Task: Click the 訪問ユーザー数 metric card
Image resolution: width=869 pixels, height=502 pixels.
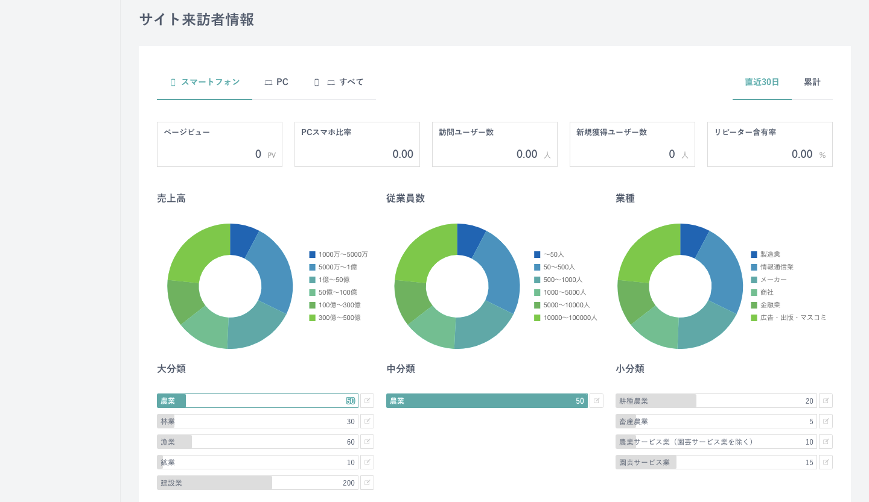Action: 495,144
